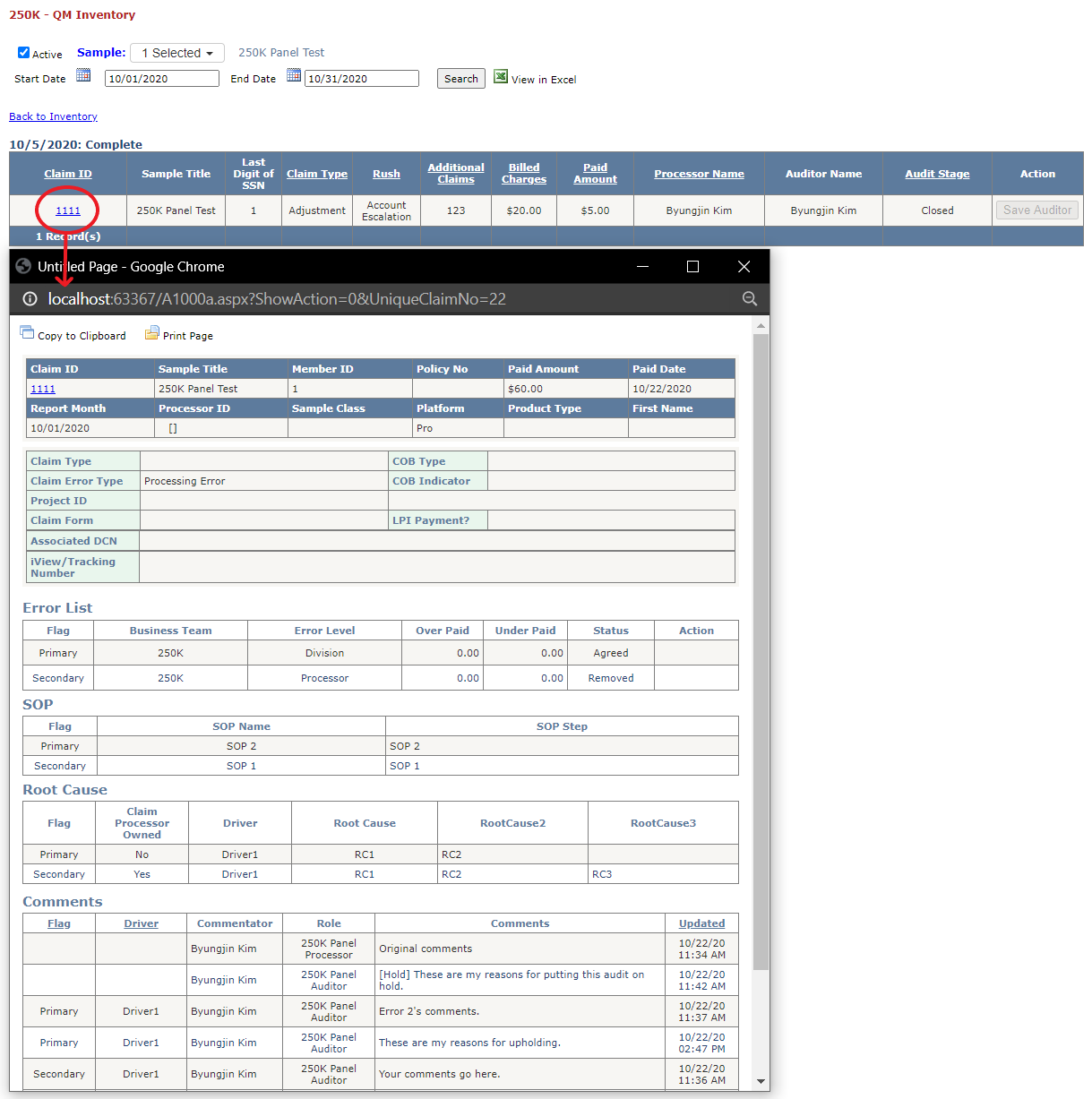Click the '$60.00' Paid Amount value in popup
This screenshot has height=1099, width=1092.
525,389
